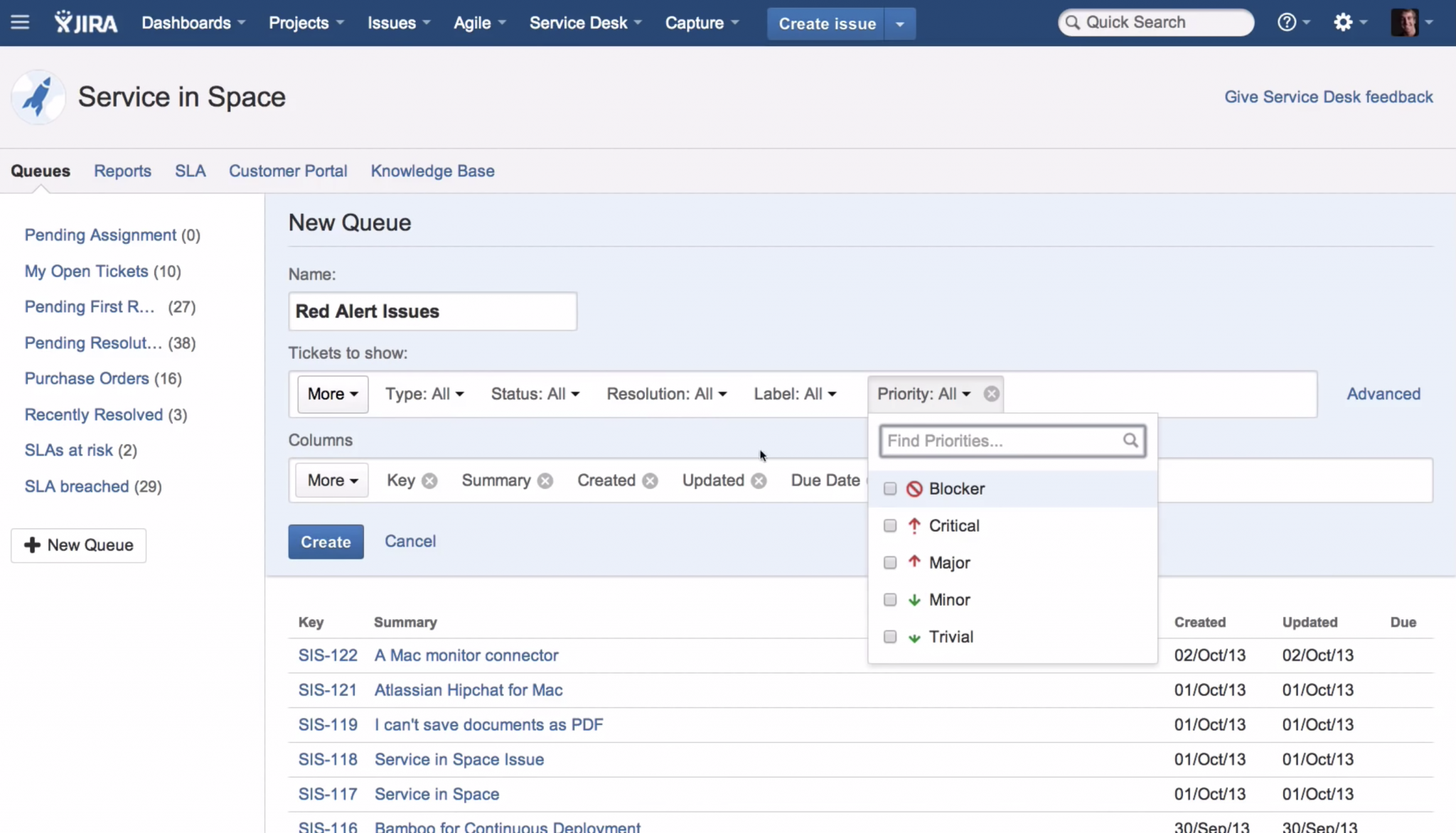This screenshot has width=1456, height=833.
Task: Check the Trivial priority checkbox
Action: [x=889, y=637]
